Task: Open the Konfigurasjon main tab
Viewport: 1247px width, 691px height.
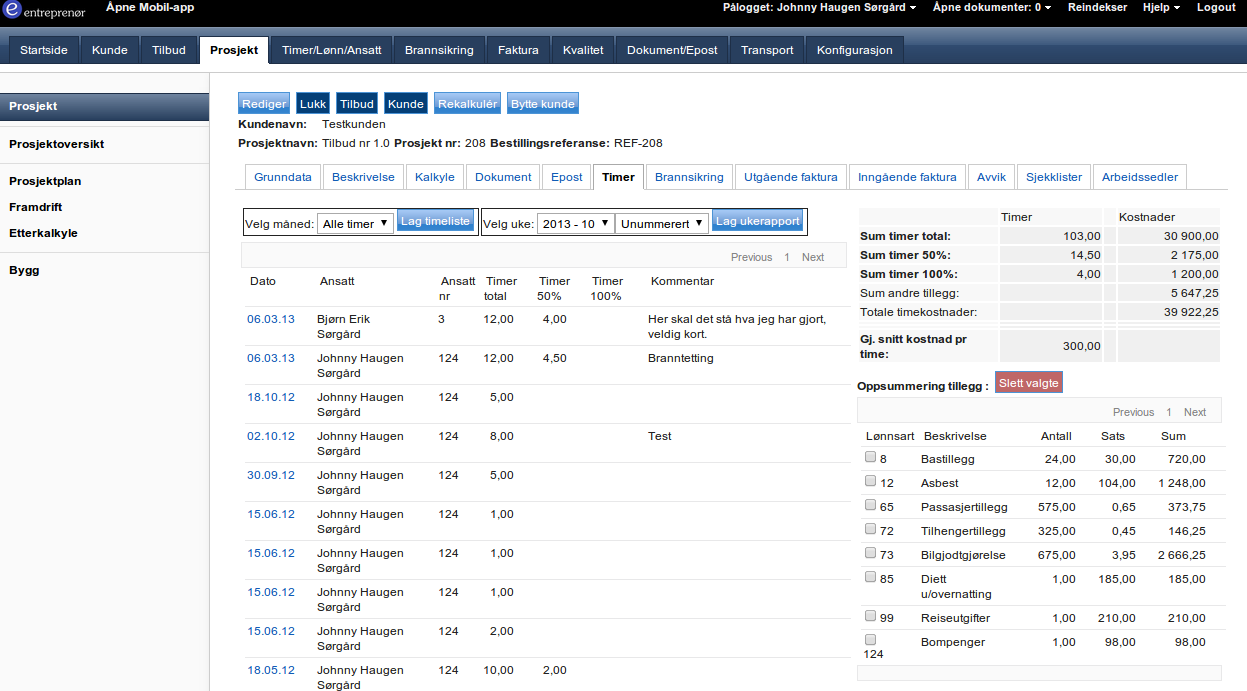Action: pos(855,50)
